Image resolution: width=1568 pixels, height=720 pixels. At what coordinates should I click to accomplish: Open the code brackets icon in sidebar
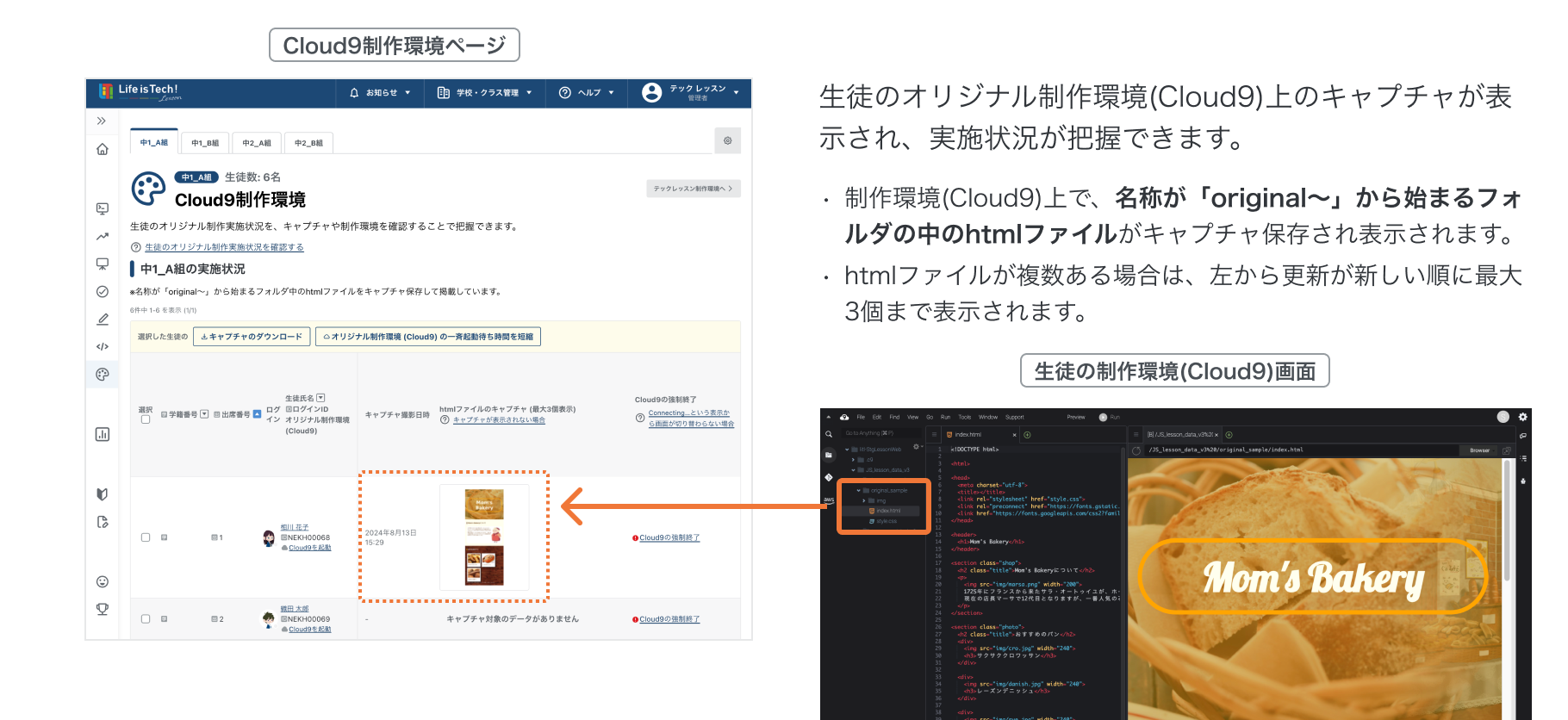[x=103, y=346]
